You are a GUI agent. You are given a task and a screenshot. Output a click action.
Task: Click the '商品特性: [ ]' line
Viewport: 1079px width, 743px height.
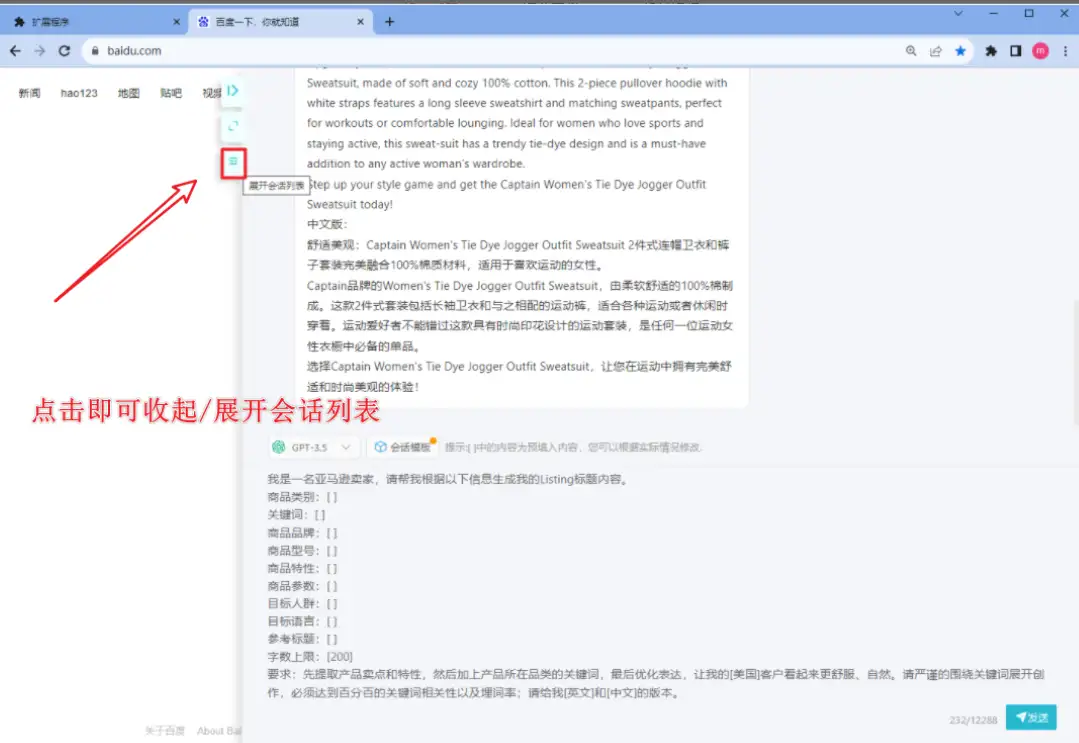[x=302, y=568]
